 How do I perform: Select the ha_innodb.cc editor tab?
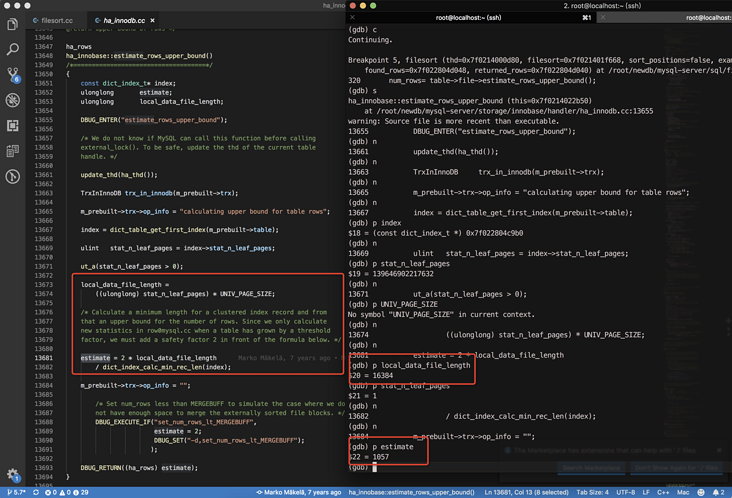click(124, 20)
